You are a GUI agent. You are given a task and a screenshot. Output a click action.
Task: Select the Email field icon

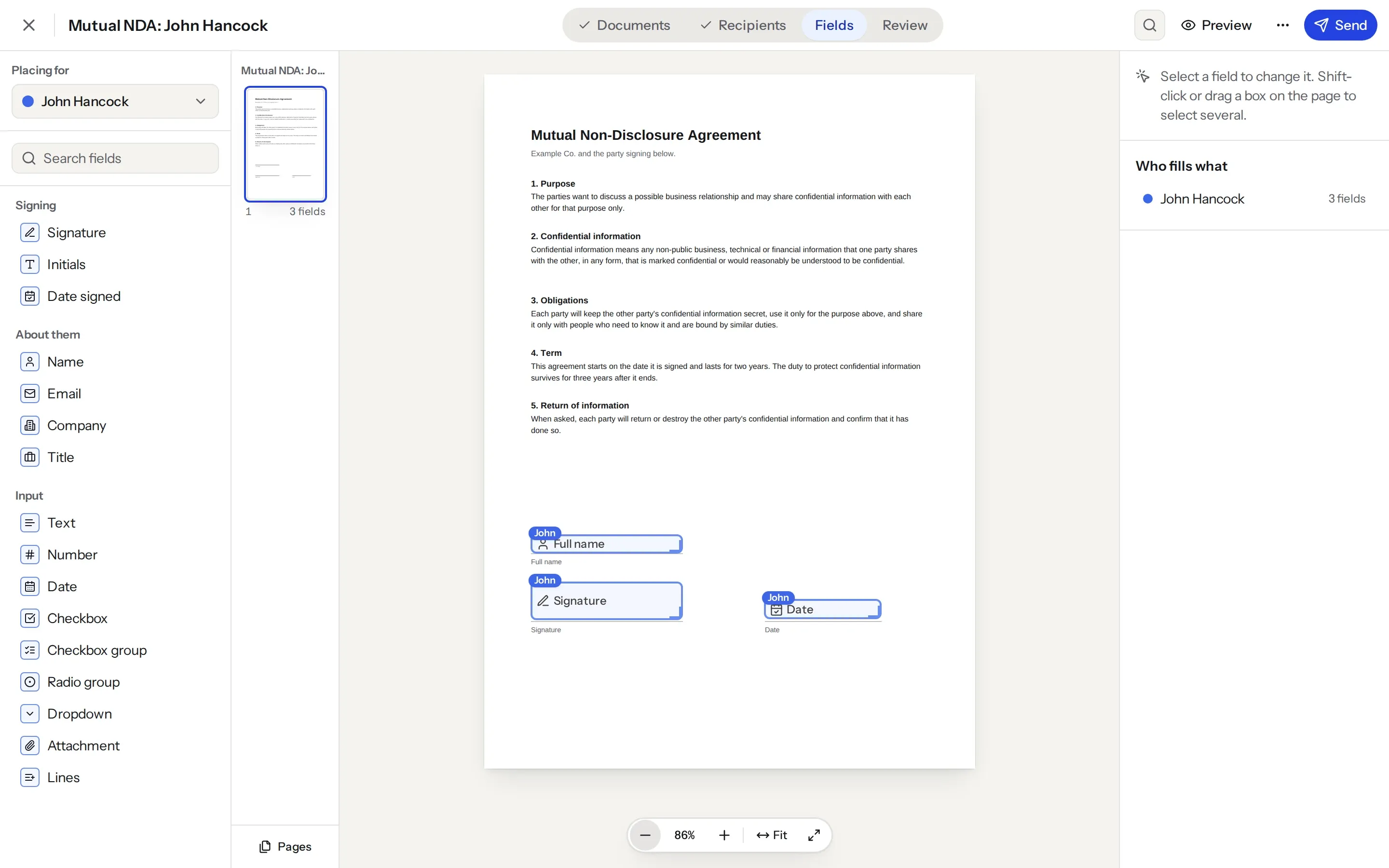(x=30, y=394)
